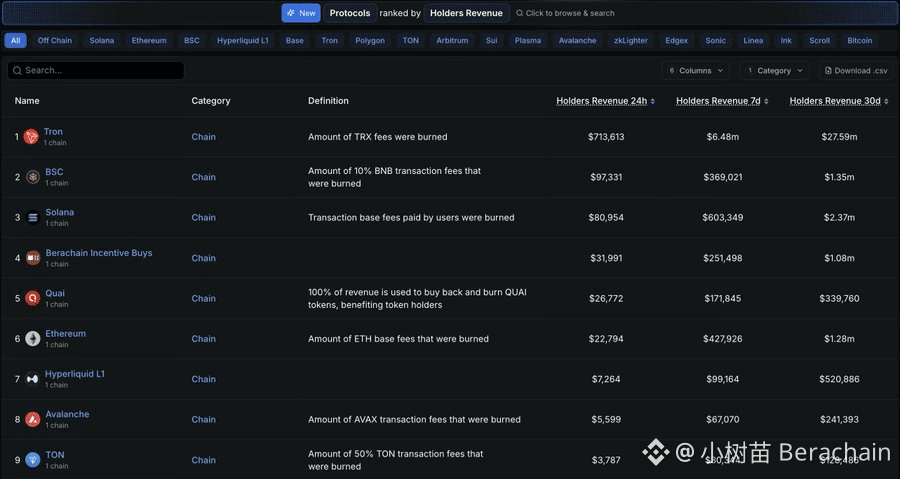Open the BSC protocol link

pos(55,172)
